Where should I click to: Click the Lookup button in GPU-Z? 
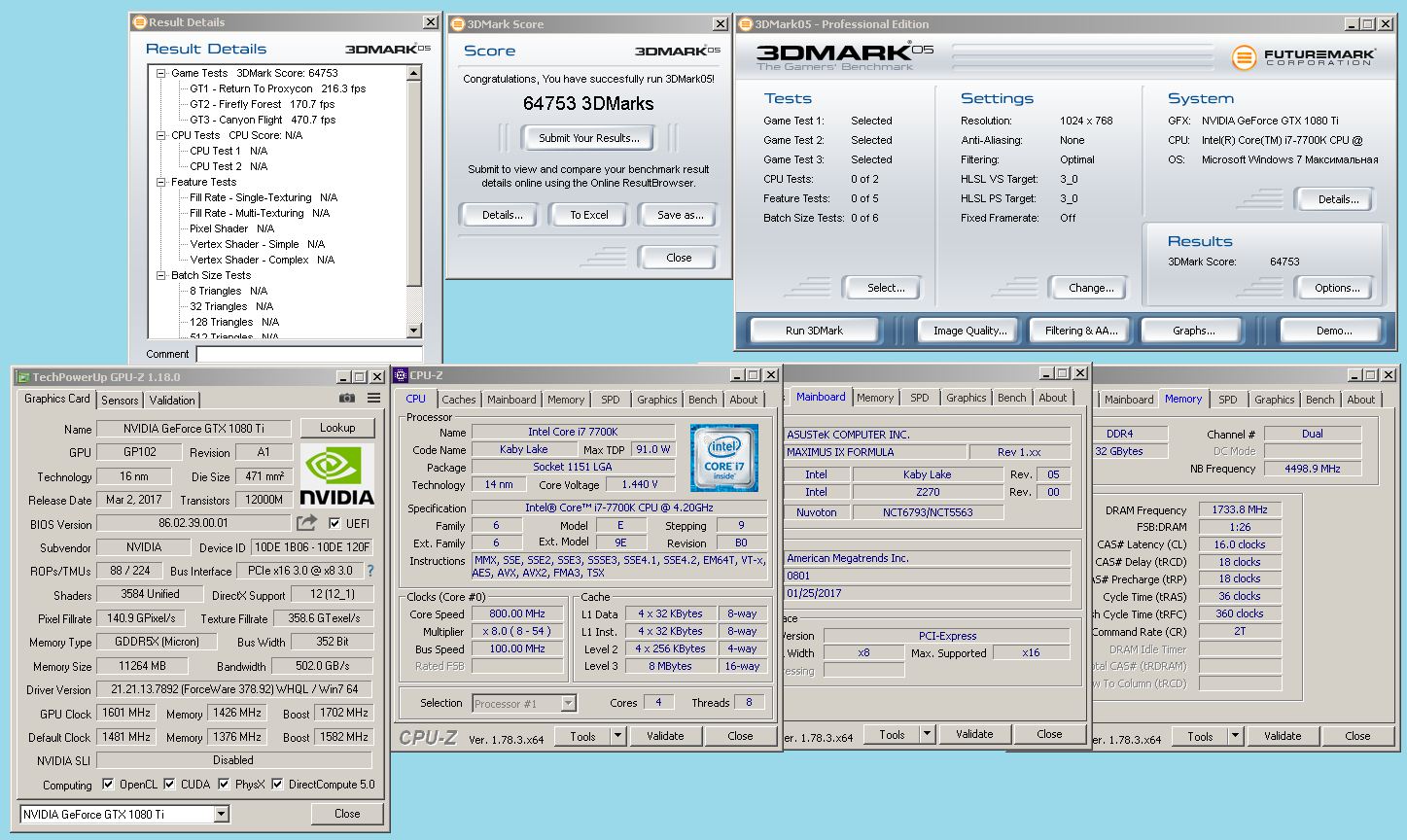point(337,428)
